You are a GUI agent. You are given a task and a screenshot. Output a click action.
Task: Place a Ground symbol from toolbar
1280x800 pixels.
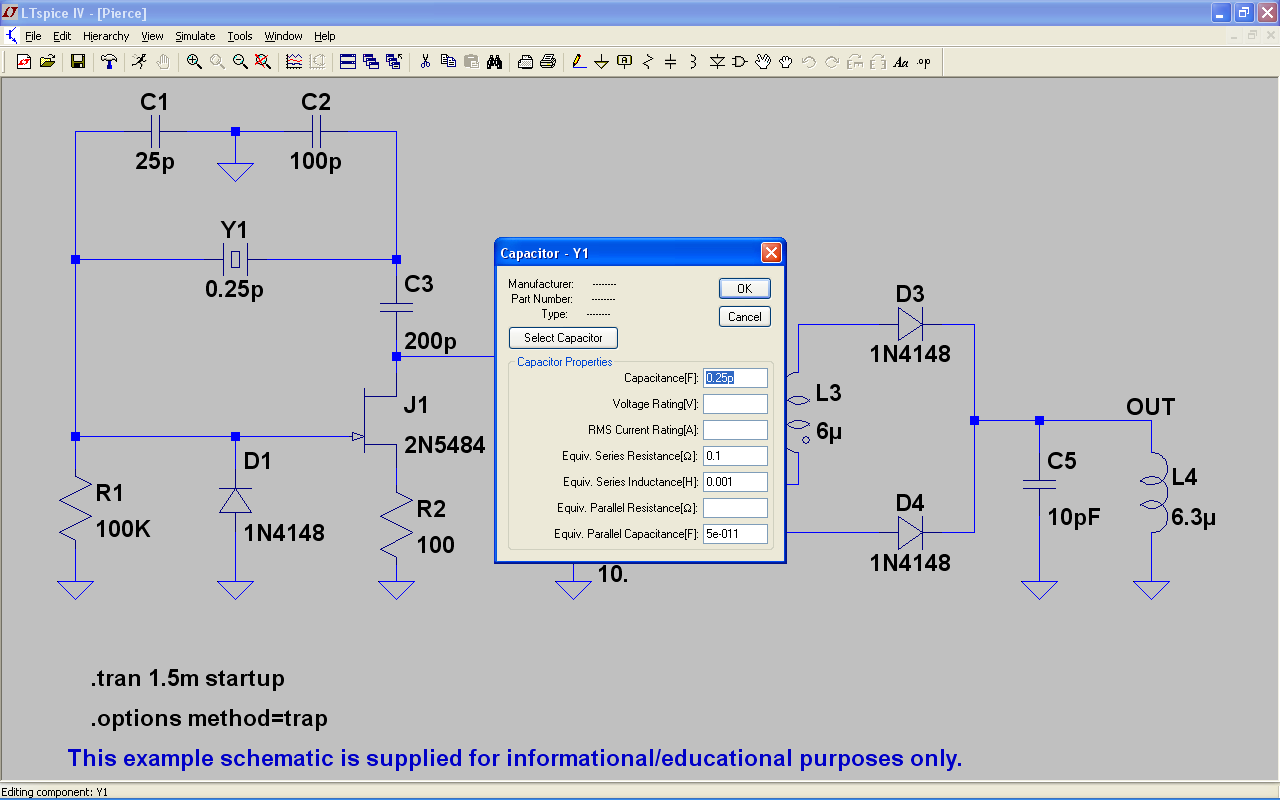[x=601, y=62]
